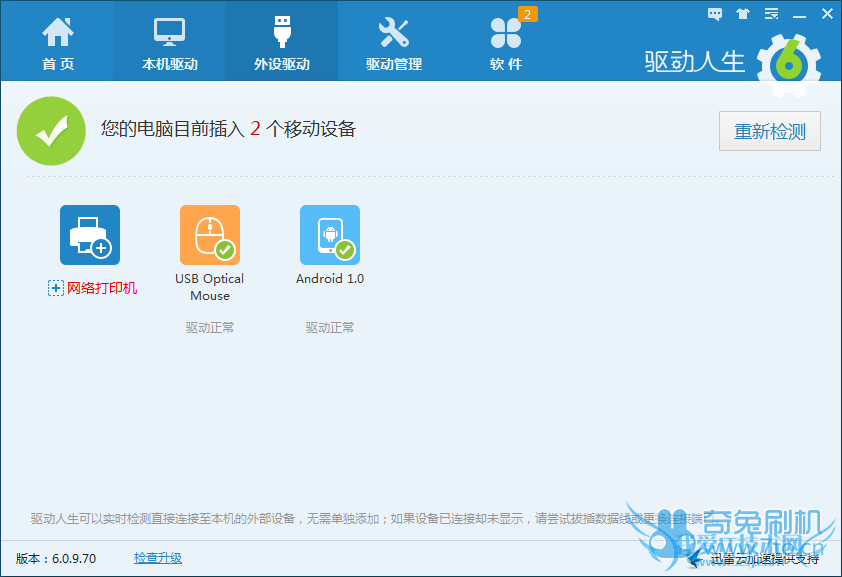Viewport: 842px width, 577px height.
Task: Click the green checkmark status icon
Action: [52, 131]
